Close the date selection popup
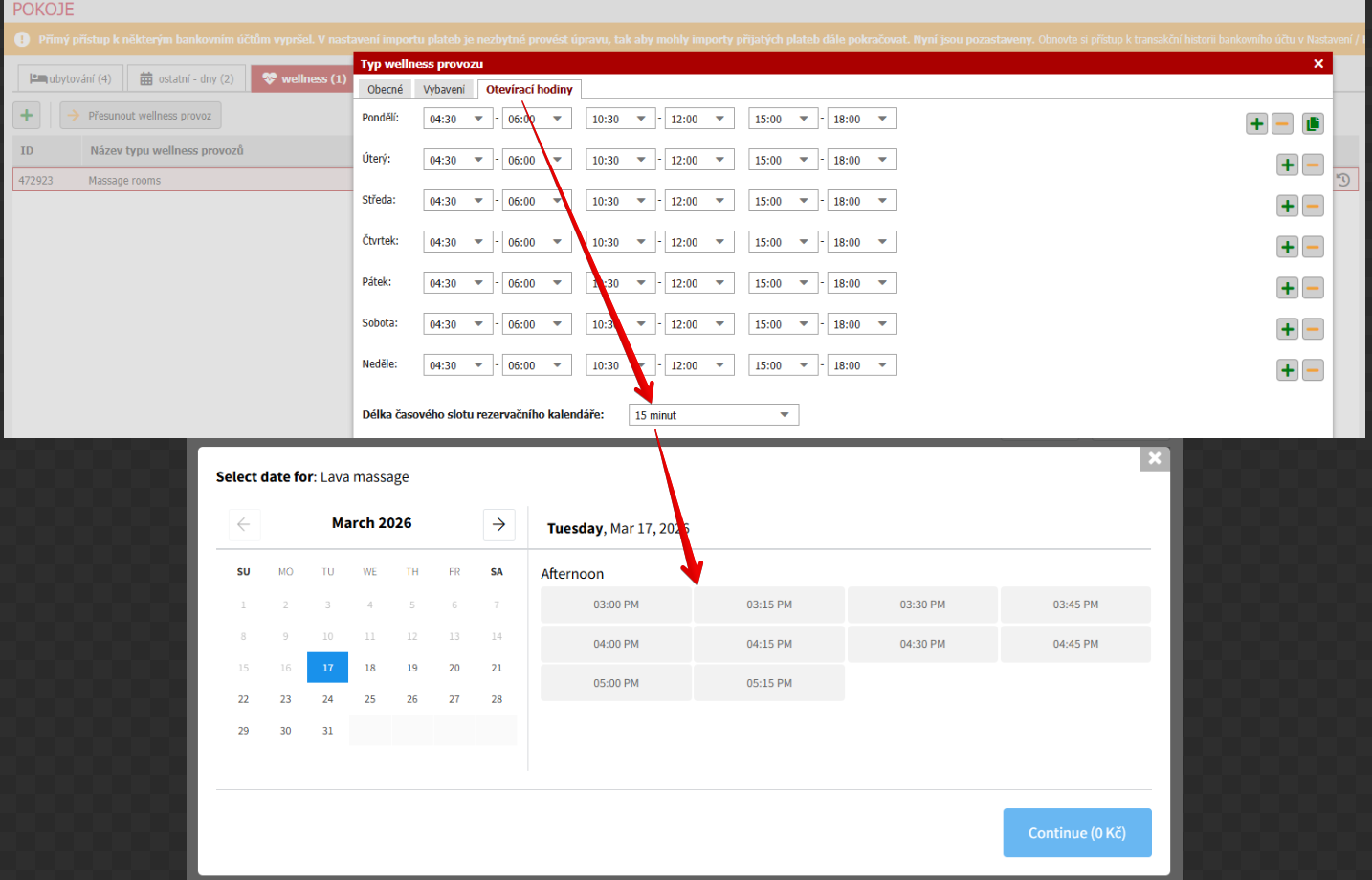The width and height of the screenshot is (1372, 880). (x=1154, y=458)
